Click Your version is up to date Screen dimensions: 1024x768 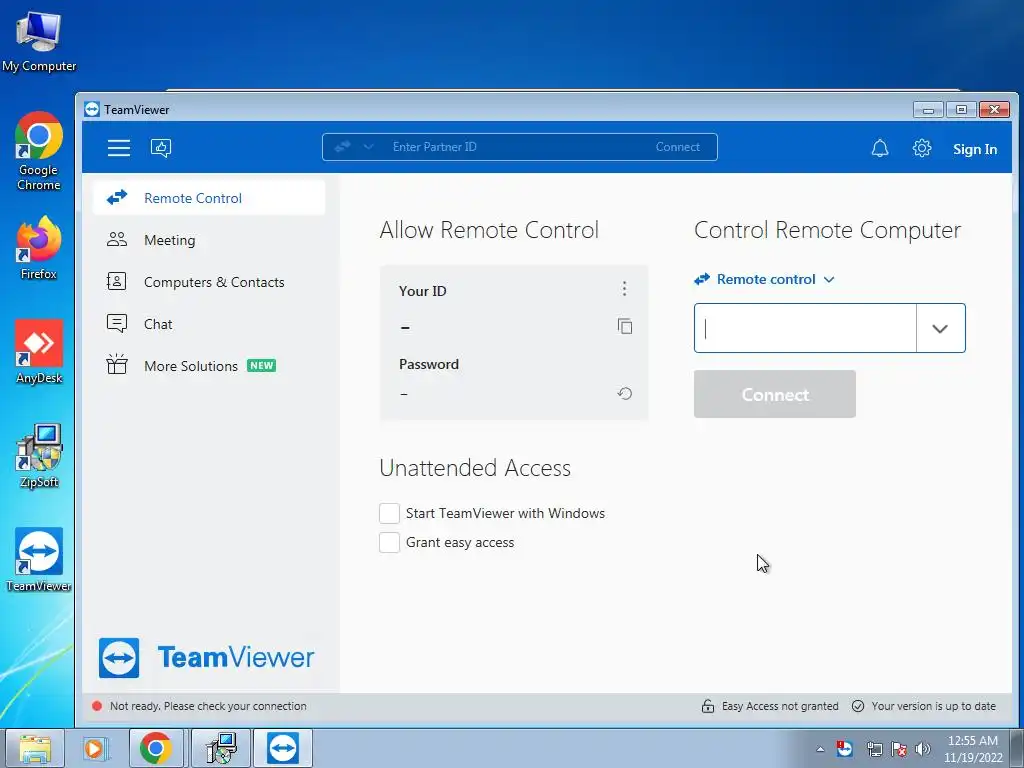point(934,706)
